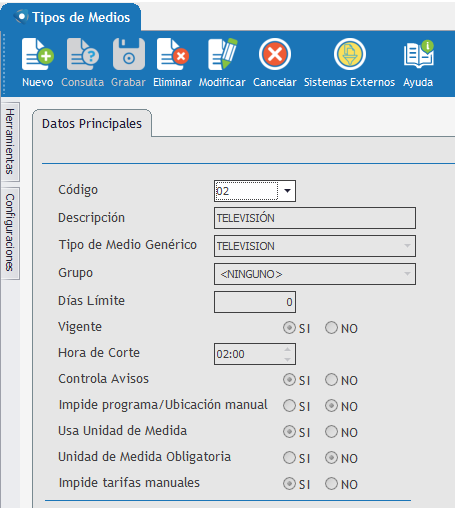Open Sistemas Externos yellow icon
Screen dimensions: 455x508
pyautogui.click(x=350, y=54)
